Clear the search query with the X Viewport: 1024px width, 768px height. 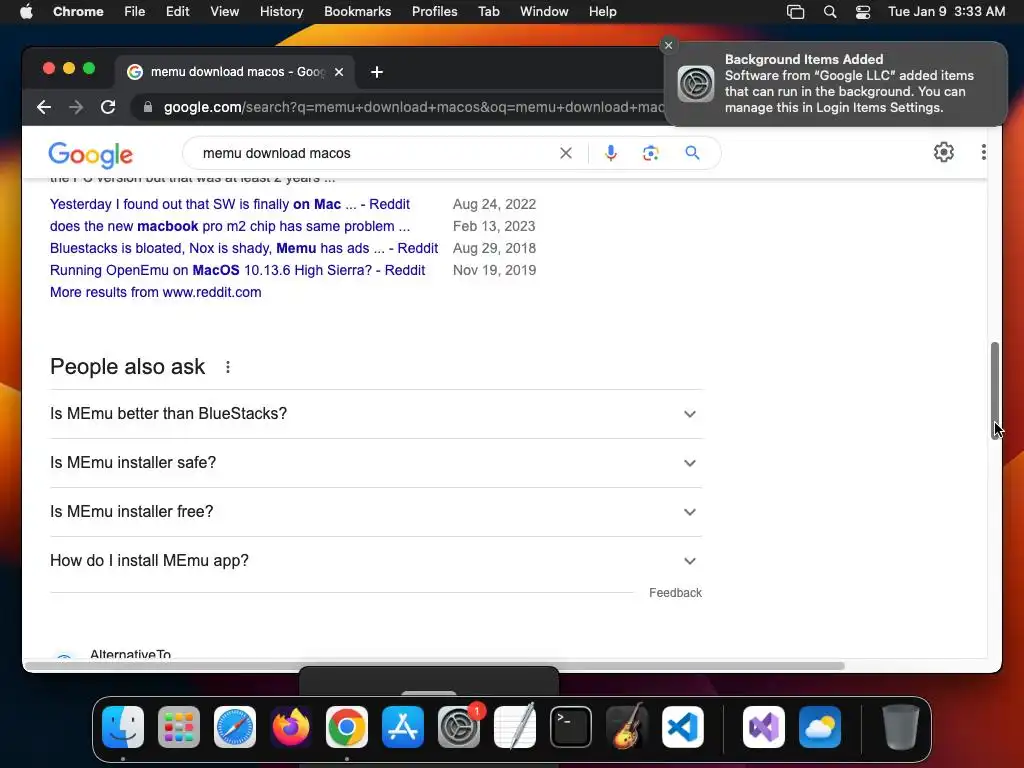[x=566, y=153]
